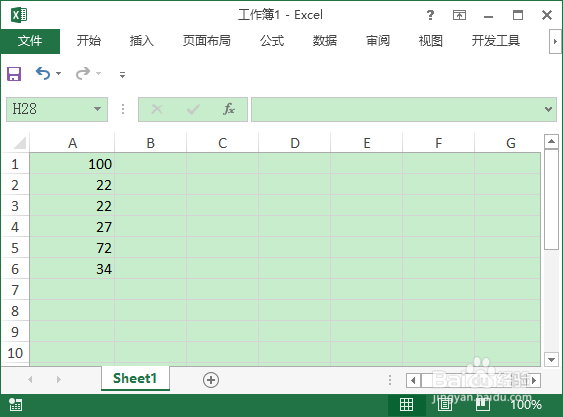The width and height of the screenshot is (563, 417).
Task: Click vertical scrollbar down arrow
Action: (551, 359)
